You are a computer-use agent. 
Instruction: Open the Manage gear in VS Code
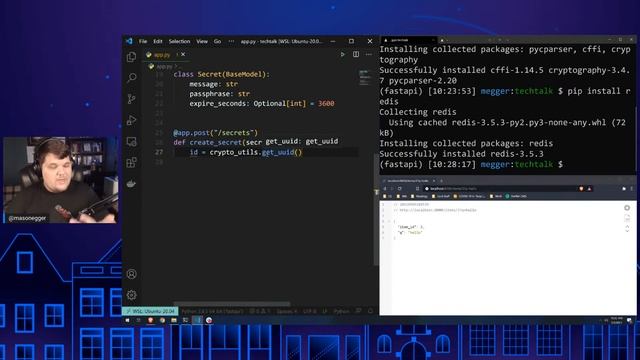pyautogui.click(x=131, y=295)
